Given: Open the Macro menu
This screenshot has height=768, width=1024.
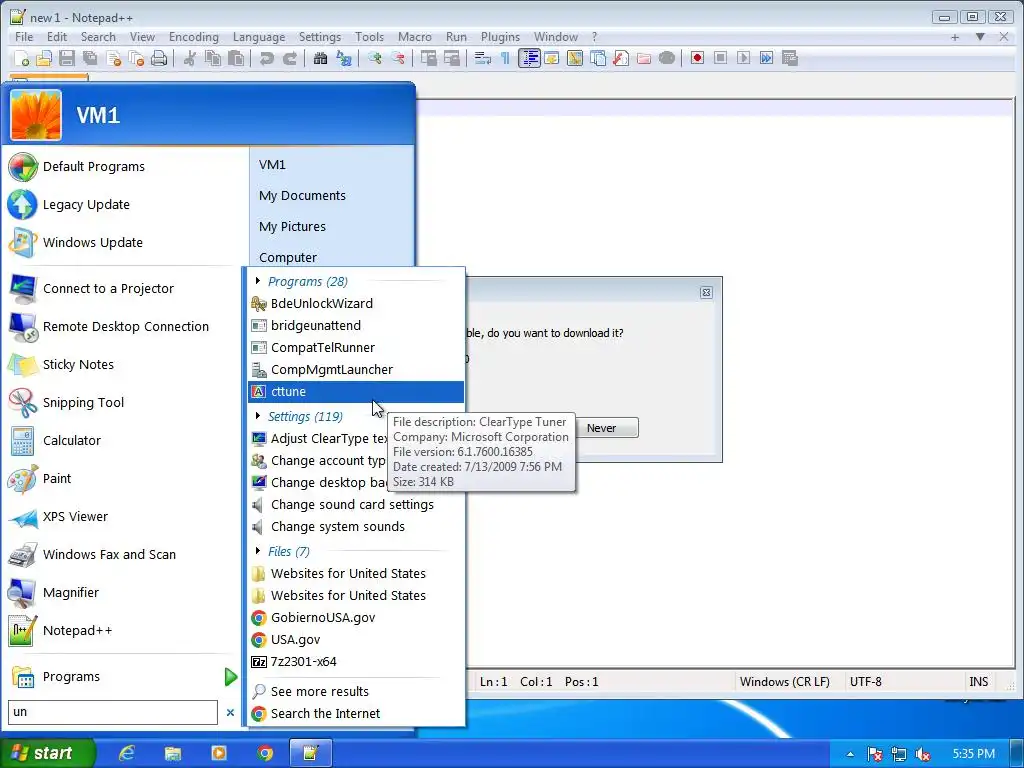Looking at the screenshot, I should coord(415,37).
